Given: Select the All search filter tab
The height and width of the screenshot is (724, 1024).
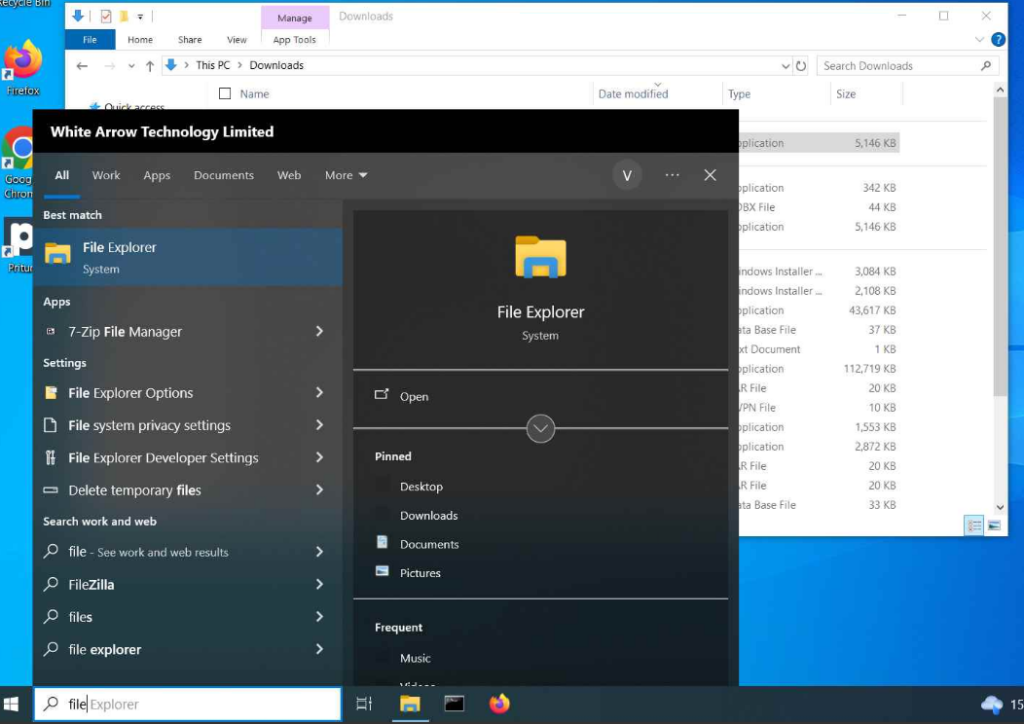Looking at the screenshot, I should (x=62, y=175).
